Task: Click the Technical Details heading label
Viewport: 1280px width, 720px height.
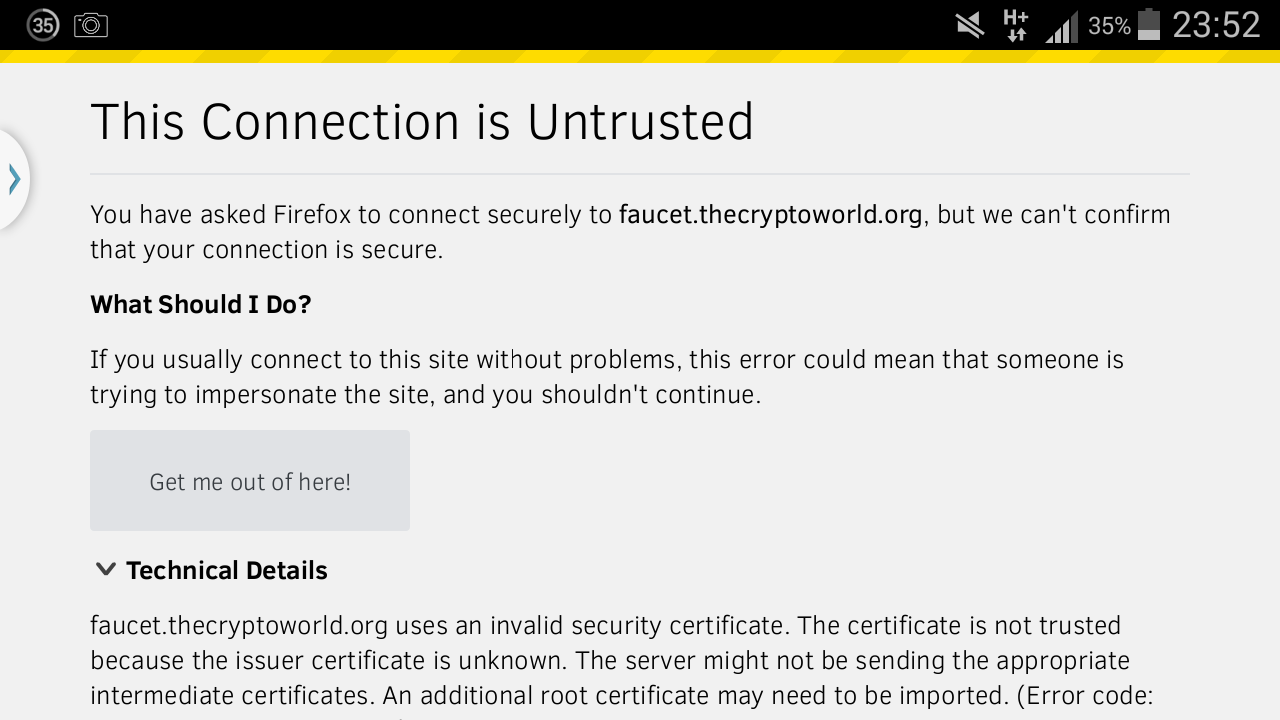Action: pos(227,570)
